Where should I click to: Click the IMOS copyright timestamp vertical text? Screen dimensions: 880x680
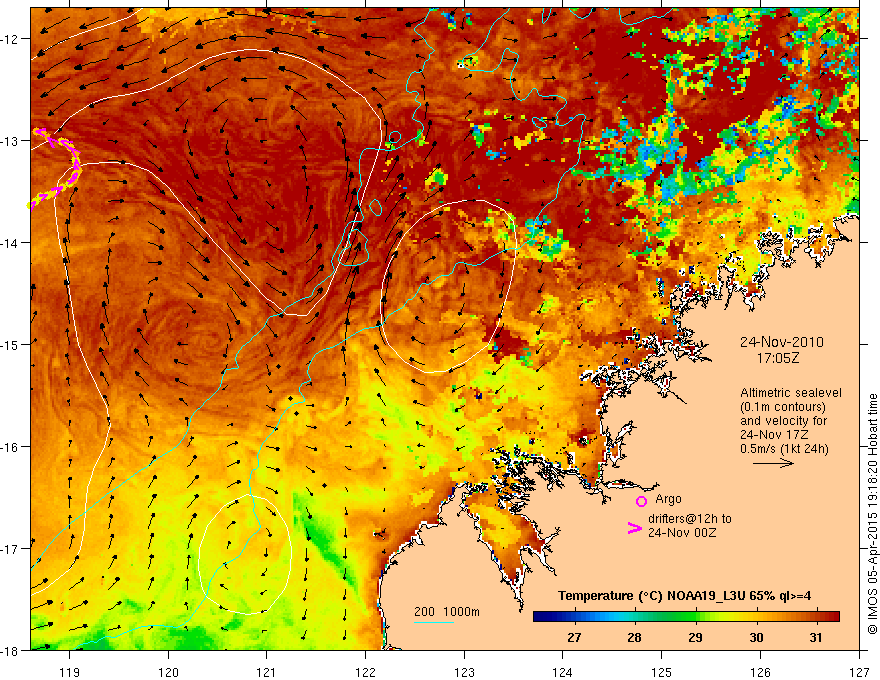pos(872,514)
